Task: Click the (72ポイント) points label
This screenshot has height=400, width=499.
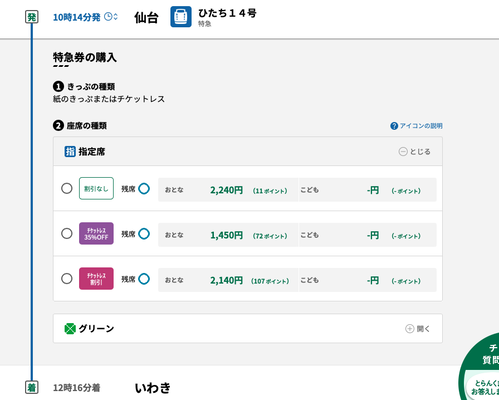Action: point(270,236)
